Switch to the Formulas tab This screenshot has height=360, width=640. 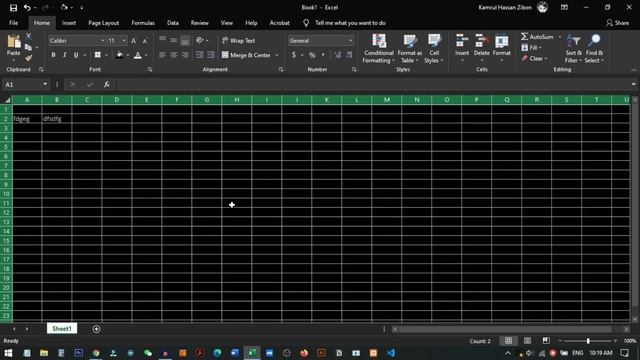(x=143, y=23)
